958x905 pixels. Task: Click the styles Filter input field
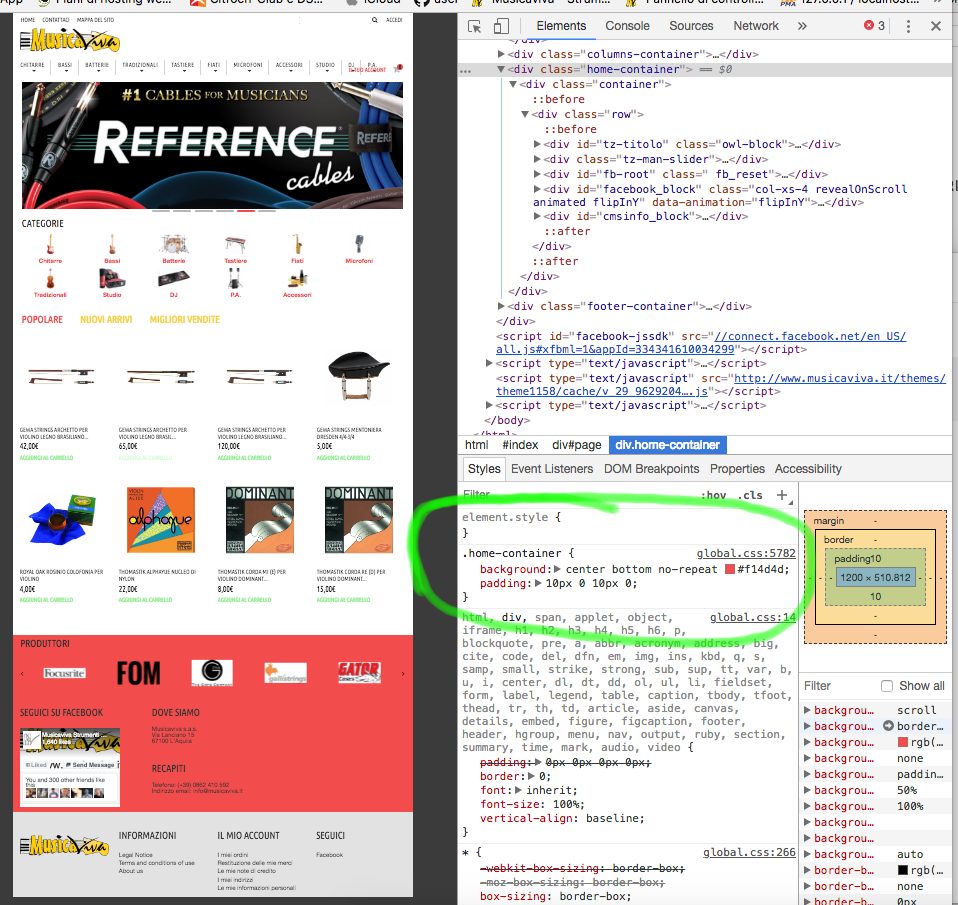[x=577, y=495]
